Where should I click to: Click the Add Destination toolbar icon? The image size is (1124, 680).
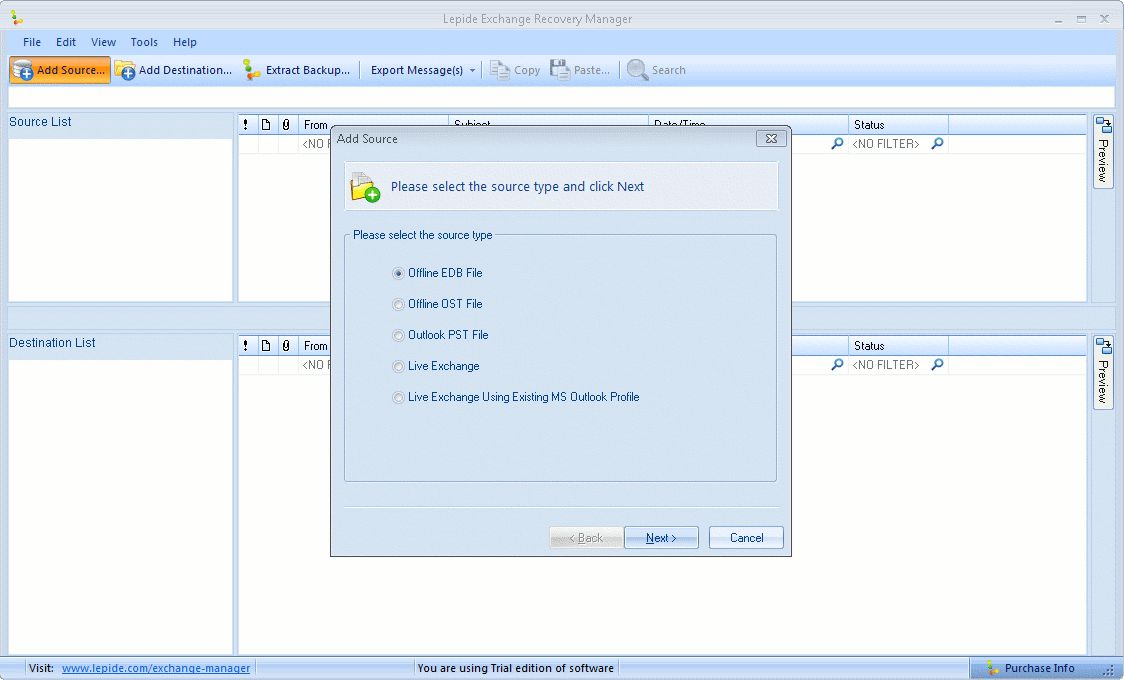(x=125, y=70)
